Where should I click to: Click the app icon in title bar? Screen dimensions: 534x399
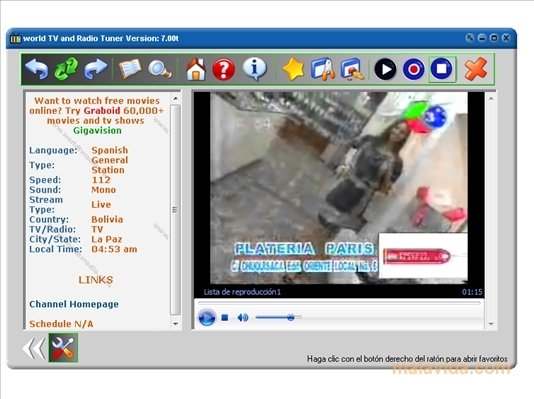[16, 39]
